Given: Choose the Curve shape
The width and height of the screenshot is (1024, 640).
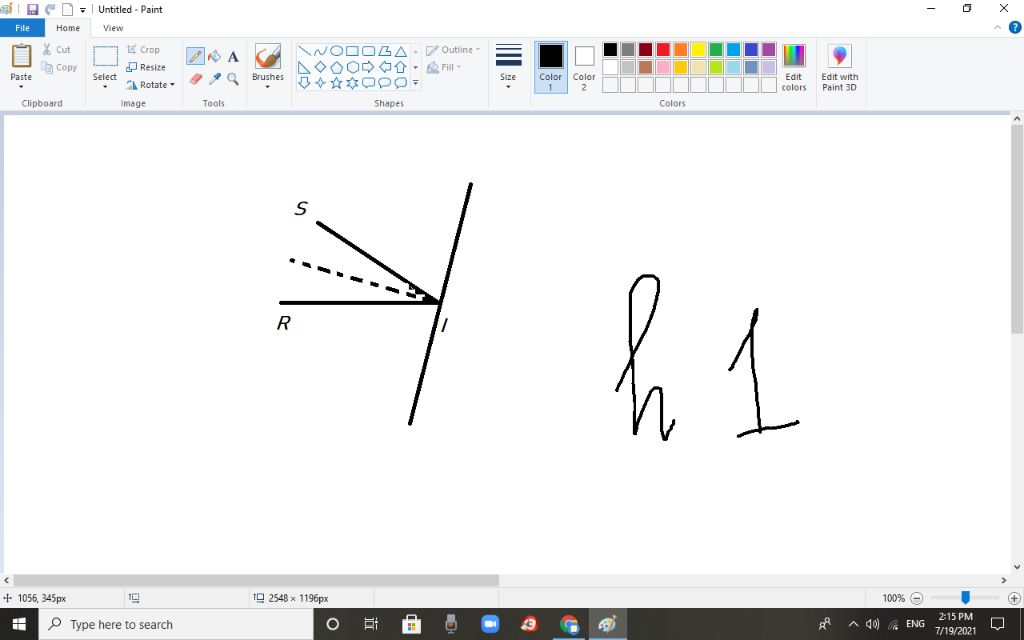Looking at the screenshot, I should 320,51.
